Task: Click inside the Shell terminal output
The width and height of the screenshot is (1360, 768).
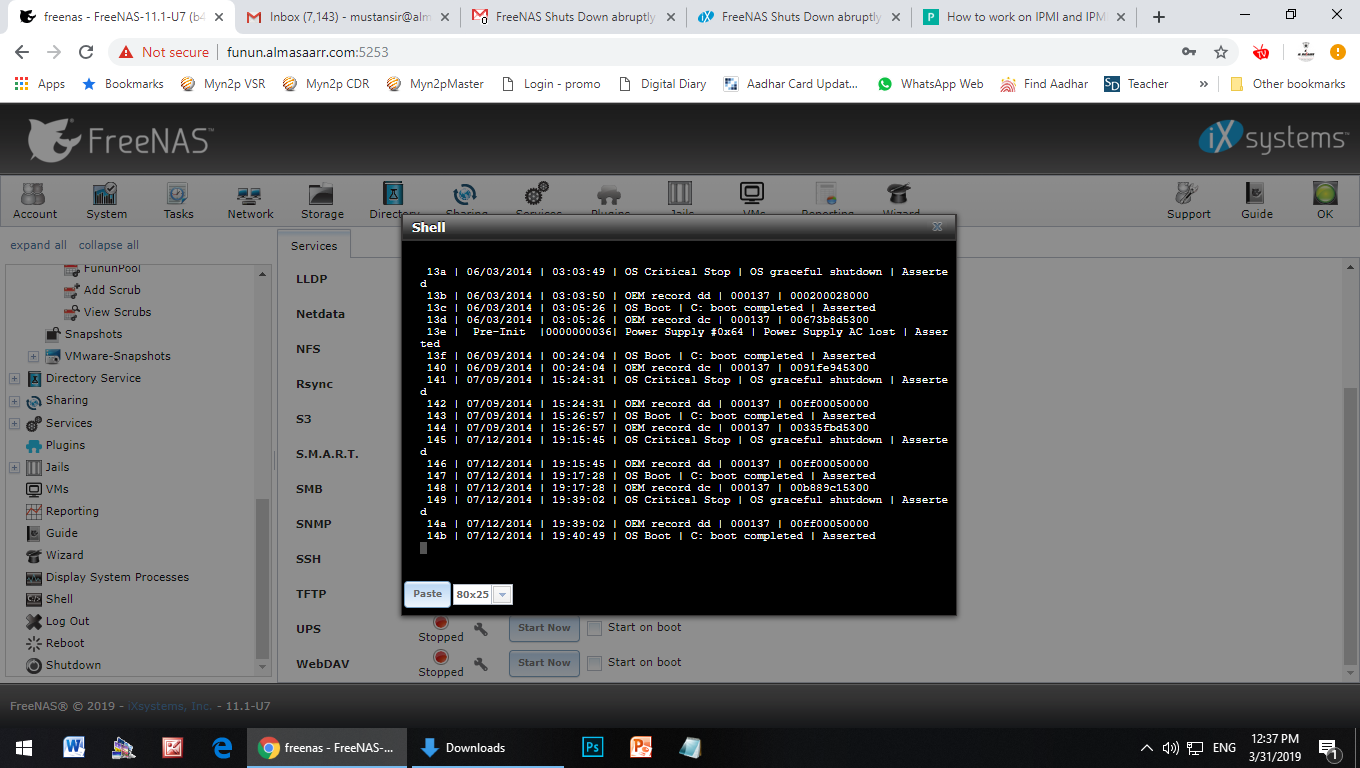Action: click(x=680, y=410)
